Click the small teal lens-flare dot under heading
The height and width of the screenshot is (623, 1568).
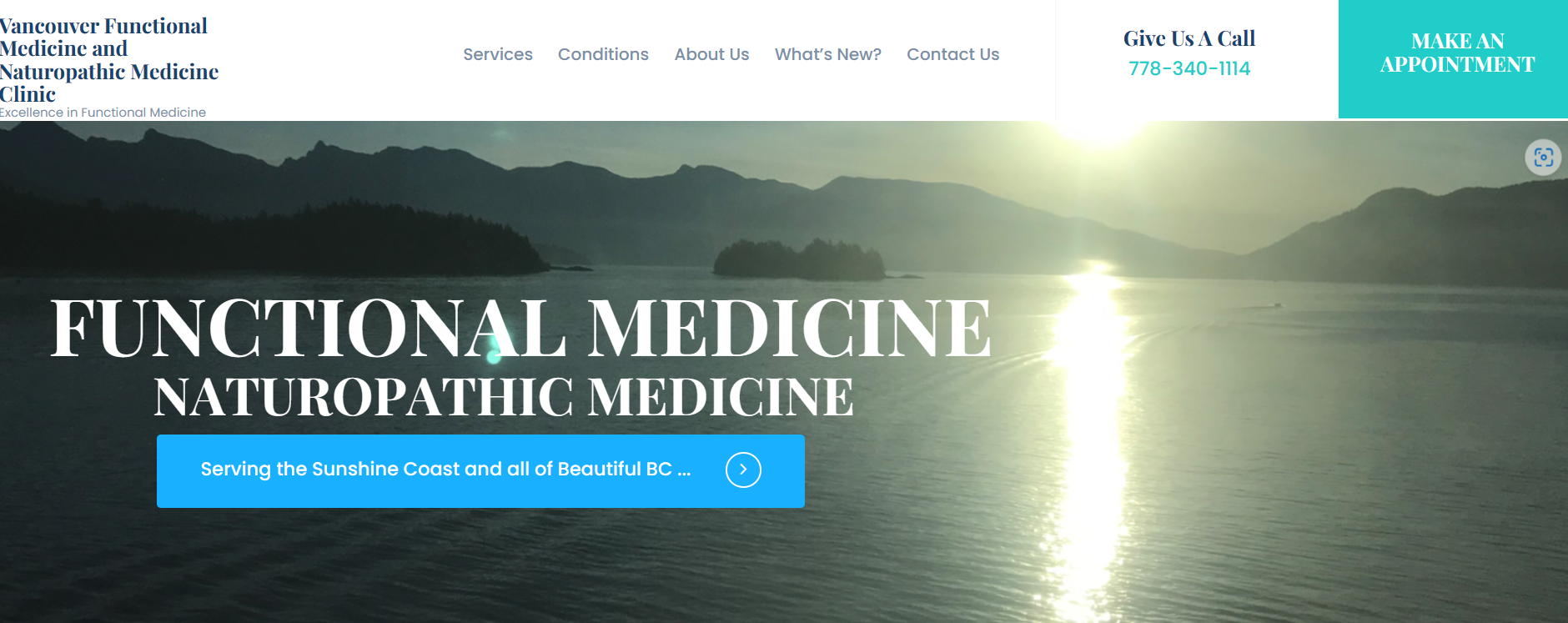pyautogui.click(x=494, y=357)
